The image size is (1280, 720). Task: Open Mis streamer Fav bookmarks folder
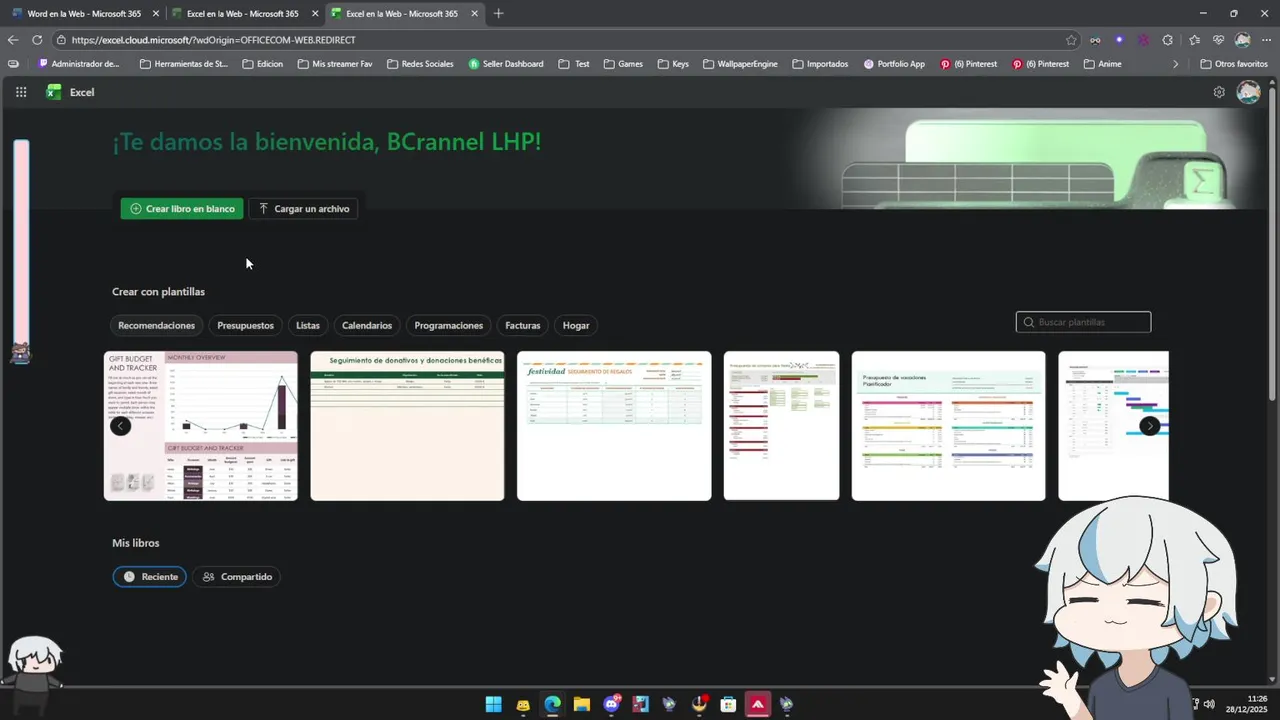(335, 64)
